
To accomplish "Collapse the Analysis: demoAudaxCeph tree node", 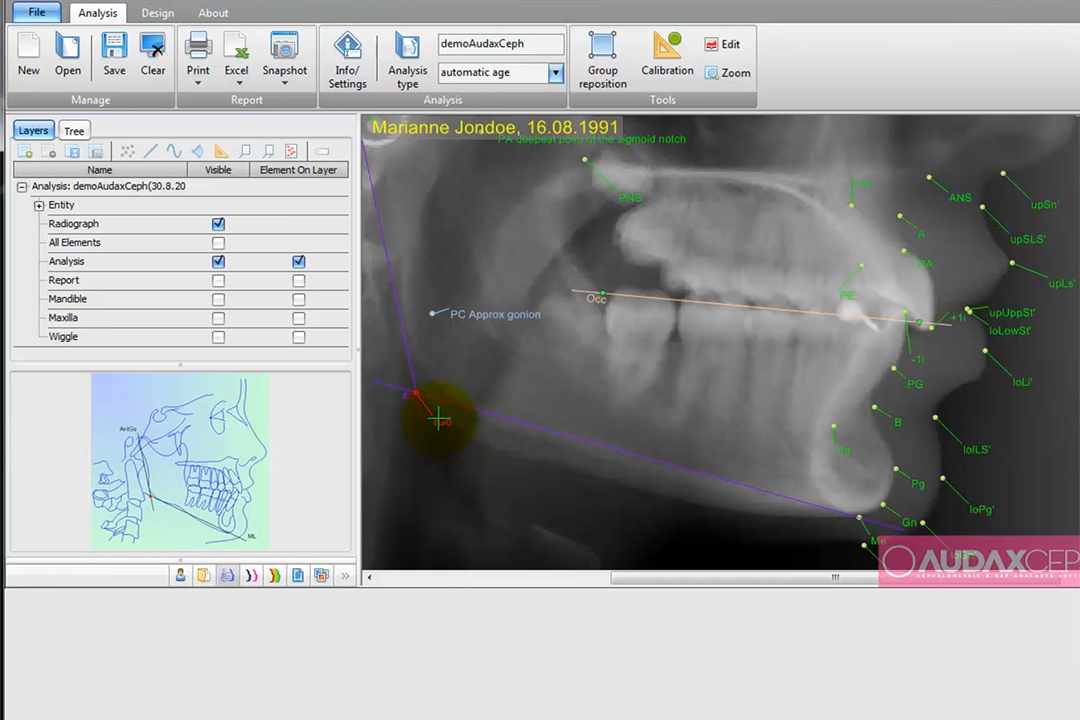I will click(22, 187).
